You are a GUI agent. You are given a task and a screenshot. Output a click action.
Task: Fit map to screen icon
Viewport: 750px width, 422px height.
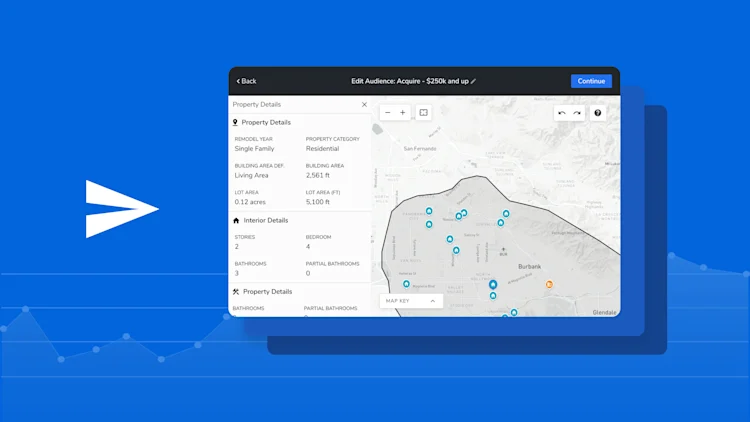[423, 112]
